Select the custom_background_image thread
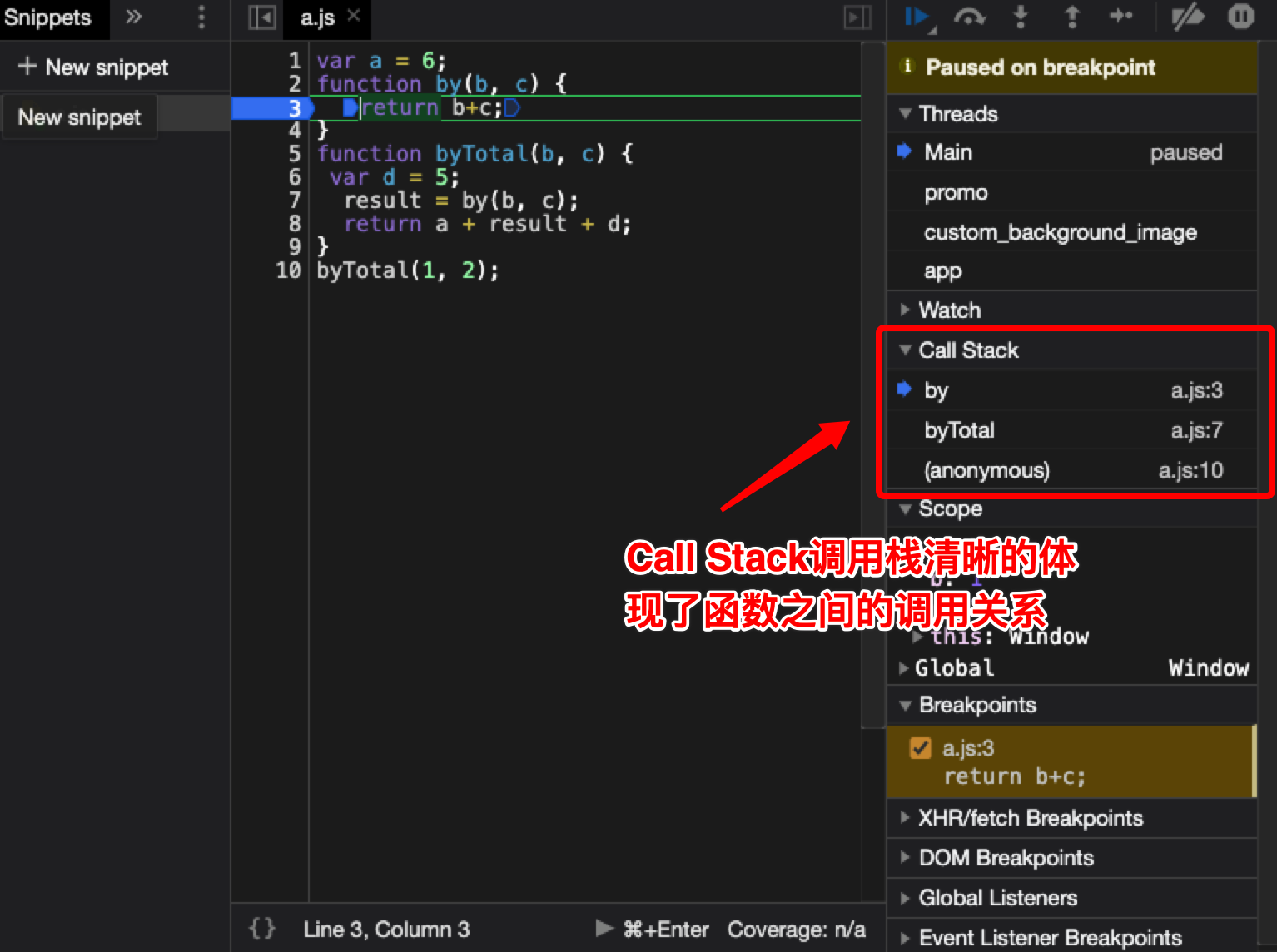This screenshot has width=1277, height=952. pyautogui.click(x=1071, y=232)
